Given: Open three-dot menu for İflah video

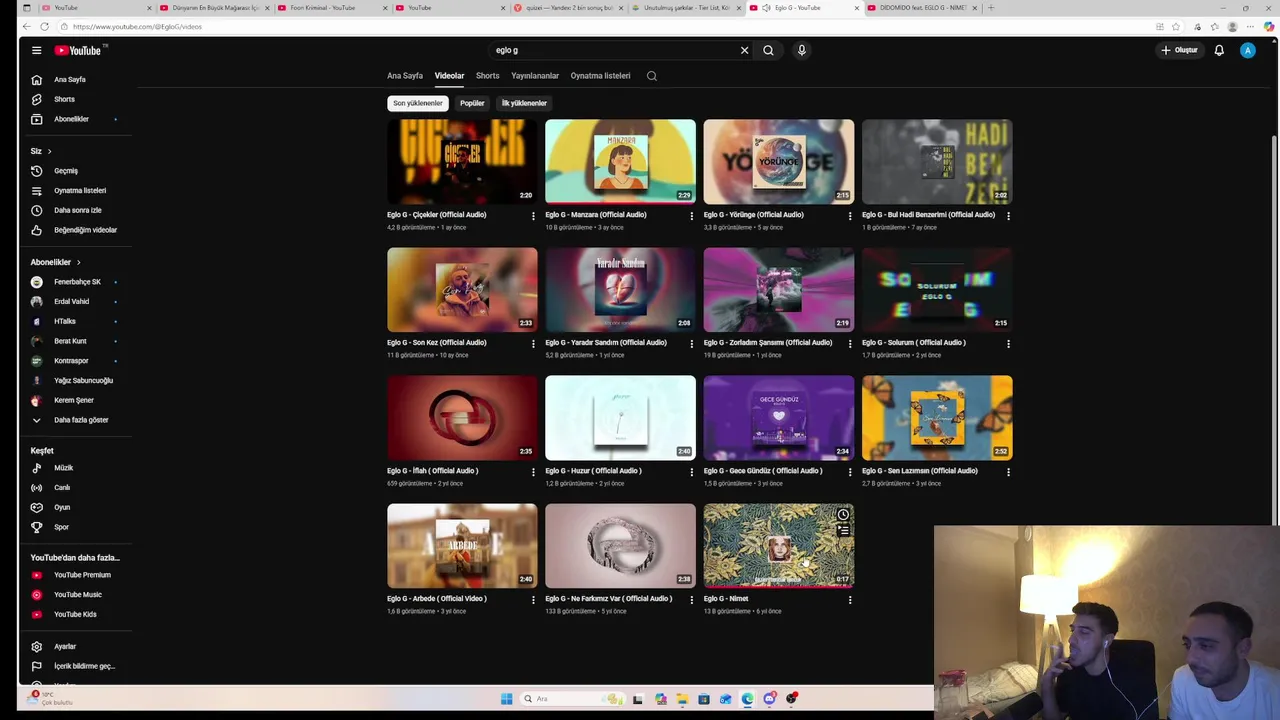Looking at the screenshot, I should 533,471.
